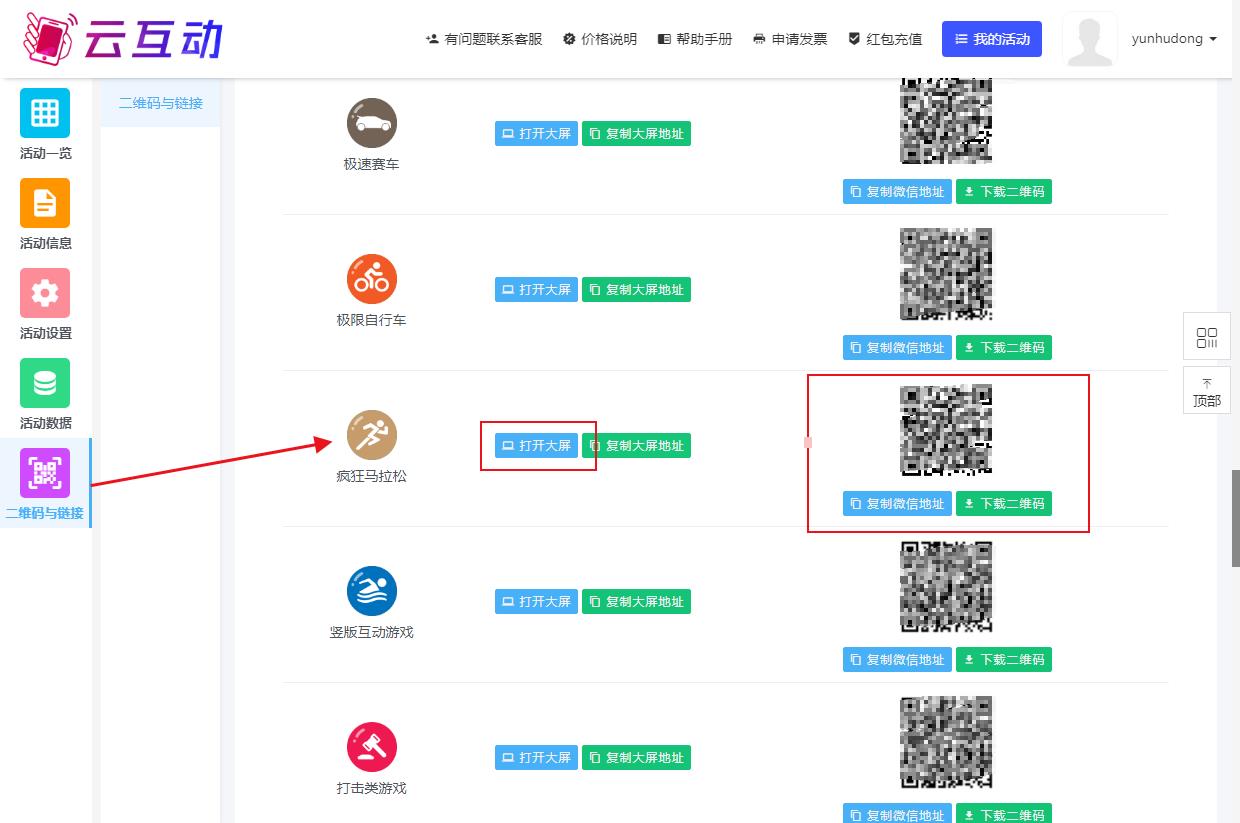Click the 竖版互动游戏 swimmer icon
This screenshot has width=1240, height=823.
coord(372,591)
